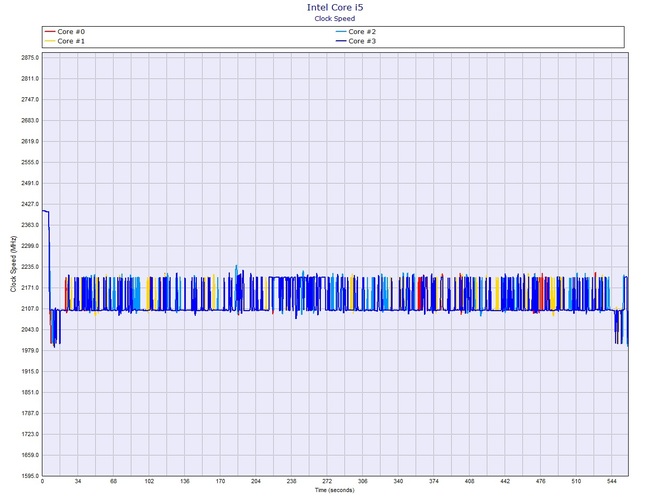Click the 1915.0 y-axis value

pos(30,372)
